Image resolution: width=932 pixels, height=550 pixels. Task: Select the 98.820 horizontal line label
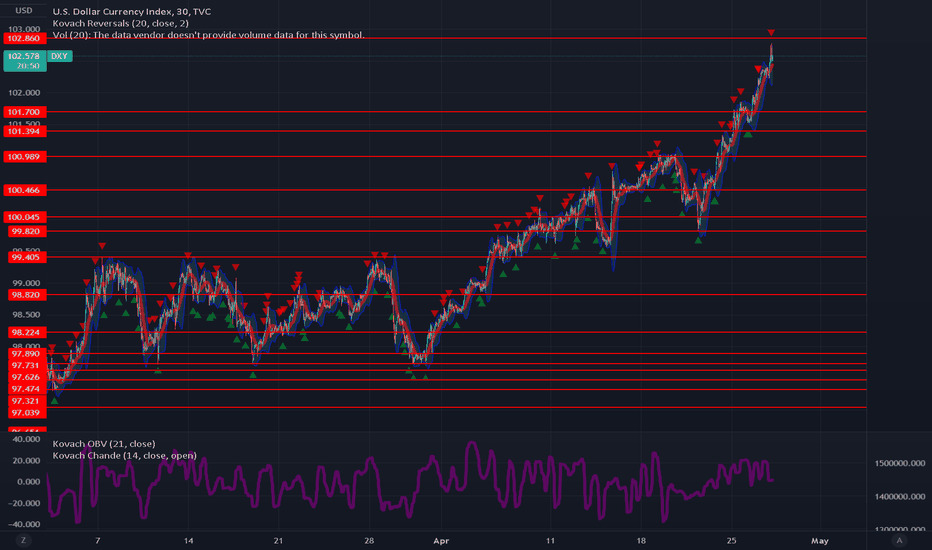(x=26, y=295)
